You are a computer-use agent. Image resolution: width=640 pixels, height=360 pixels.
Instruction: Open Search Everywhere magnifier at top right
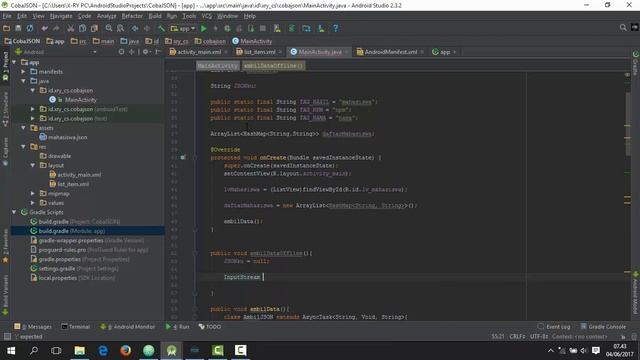623,27
